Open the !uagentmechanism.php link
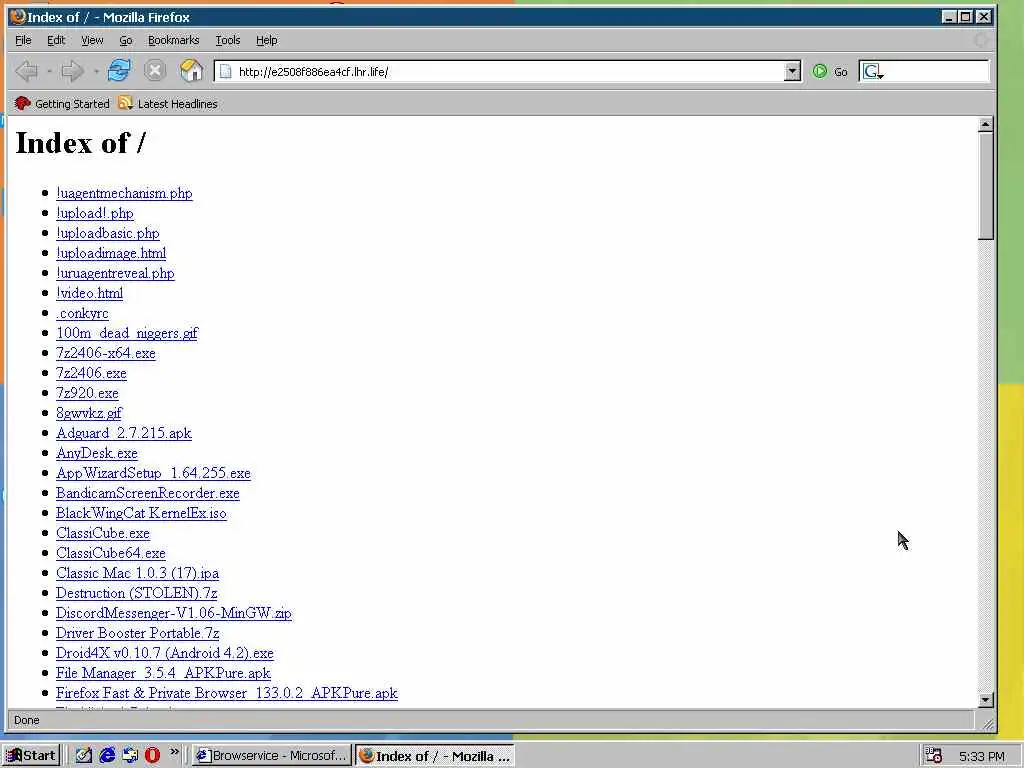 (x=124, y=193)
